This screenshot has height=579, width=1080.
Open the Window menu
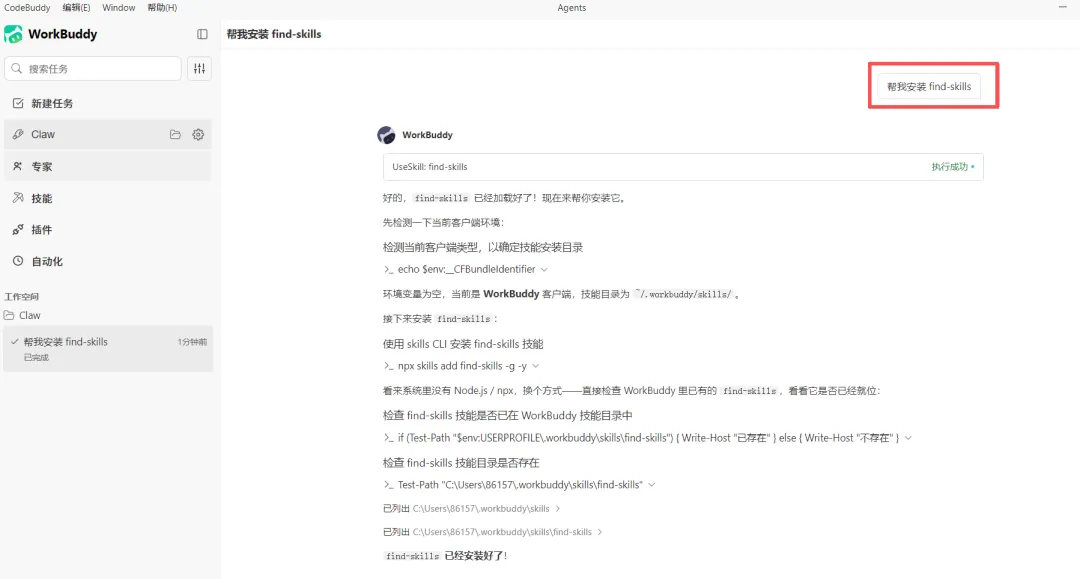[118, 8]
